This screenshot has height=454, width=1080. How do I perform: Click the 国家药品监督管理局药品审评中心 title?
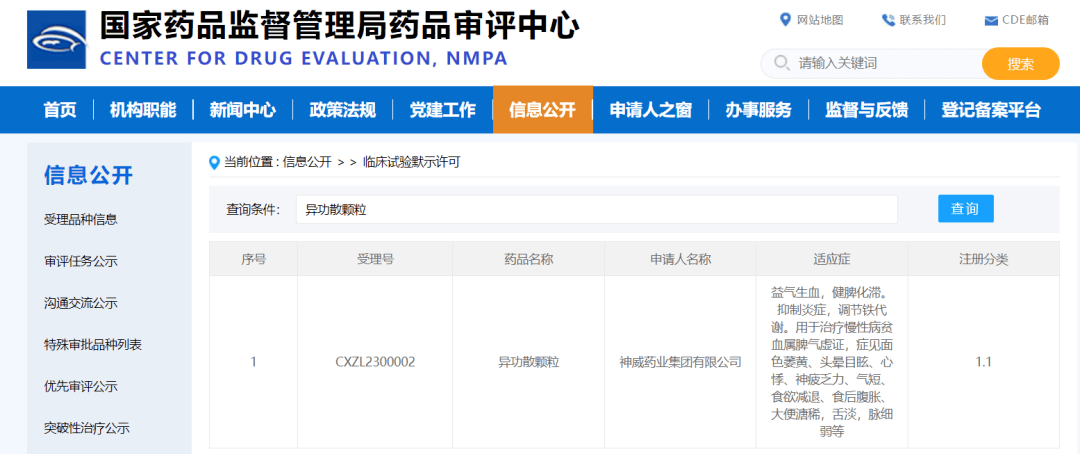(x=340, y=26)
